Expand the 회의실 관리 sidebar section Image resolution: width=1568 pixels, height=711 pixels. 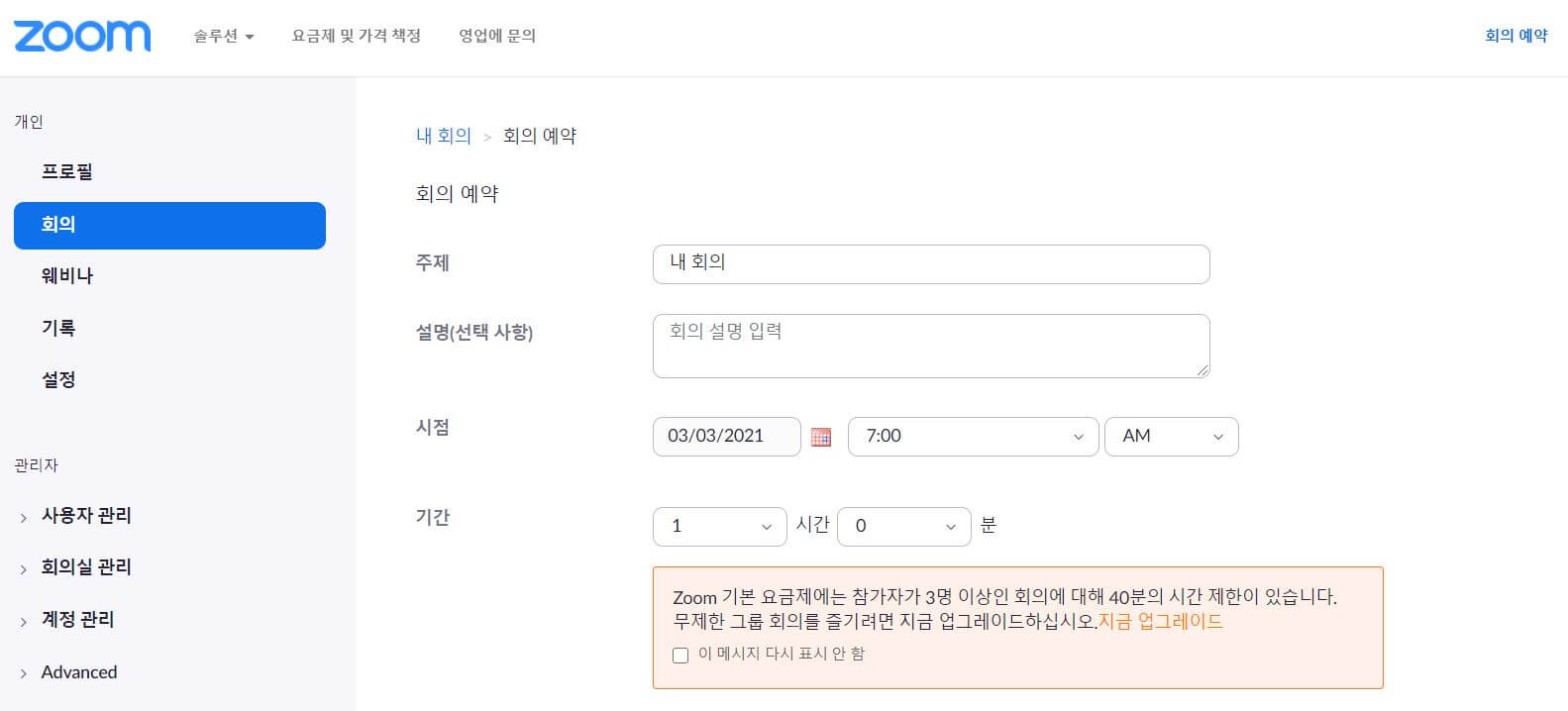click(x=87, y=566)
